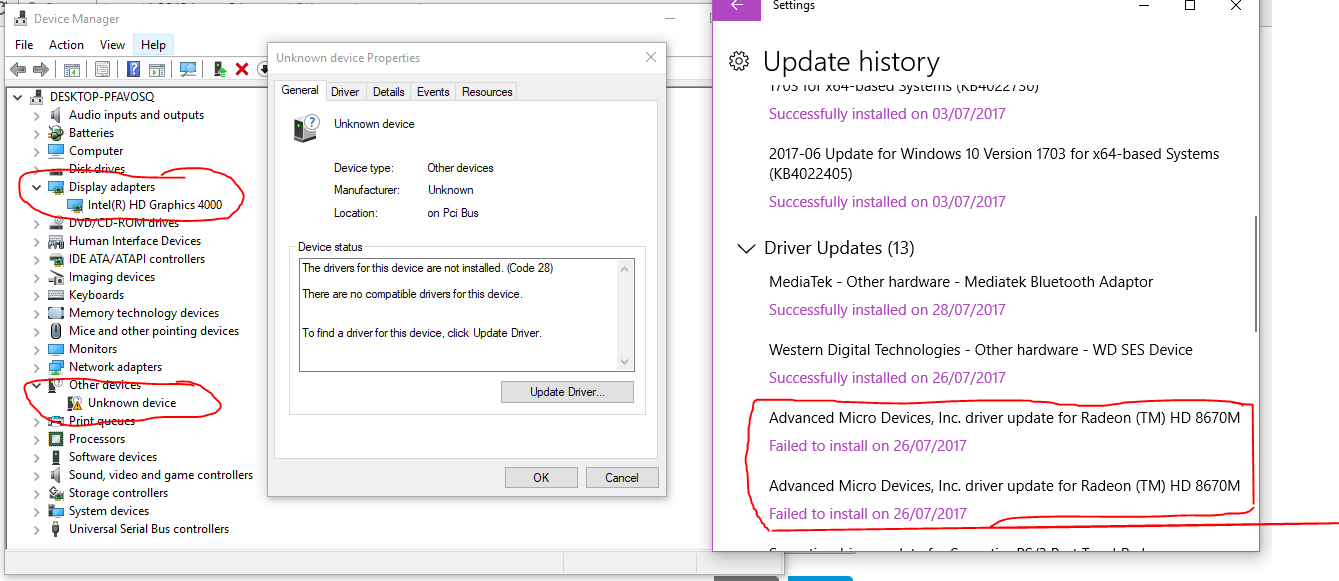Collapse the DESKTOP-PFAVOSQ root node
This screenshot has width=1339, height=581.
19,97
